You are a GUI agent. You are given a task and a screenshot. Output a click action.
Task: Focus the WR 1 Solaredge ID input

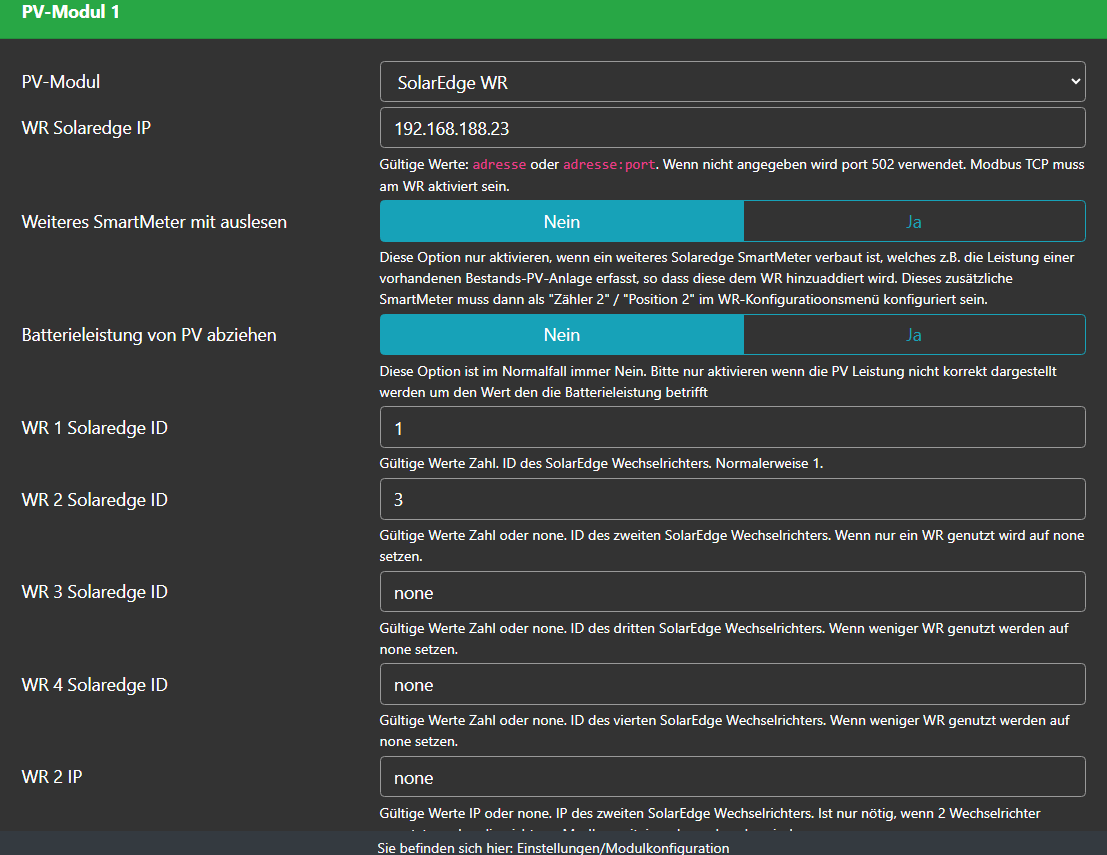pyautogui.click(x=732, y=428)
